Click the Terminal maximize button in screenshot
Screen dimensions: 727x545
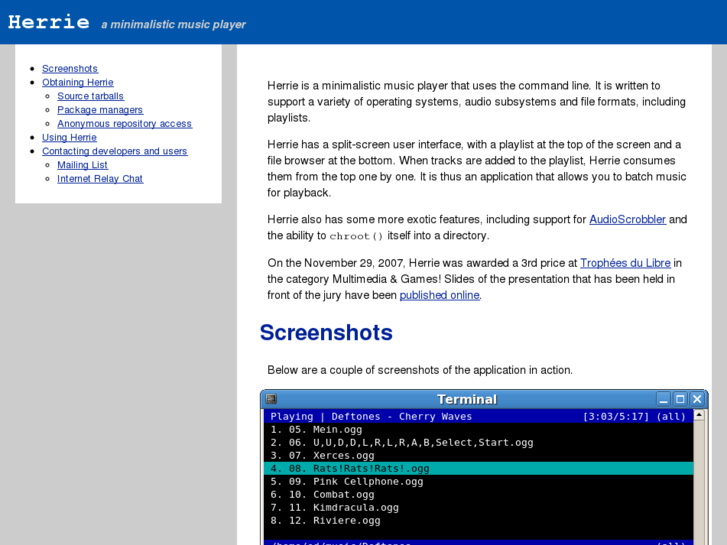point(680,399)
